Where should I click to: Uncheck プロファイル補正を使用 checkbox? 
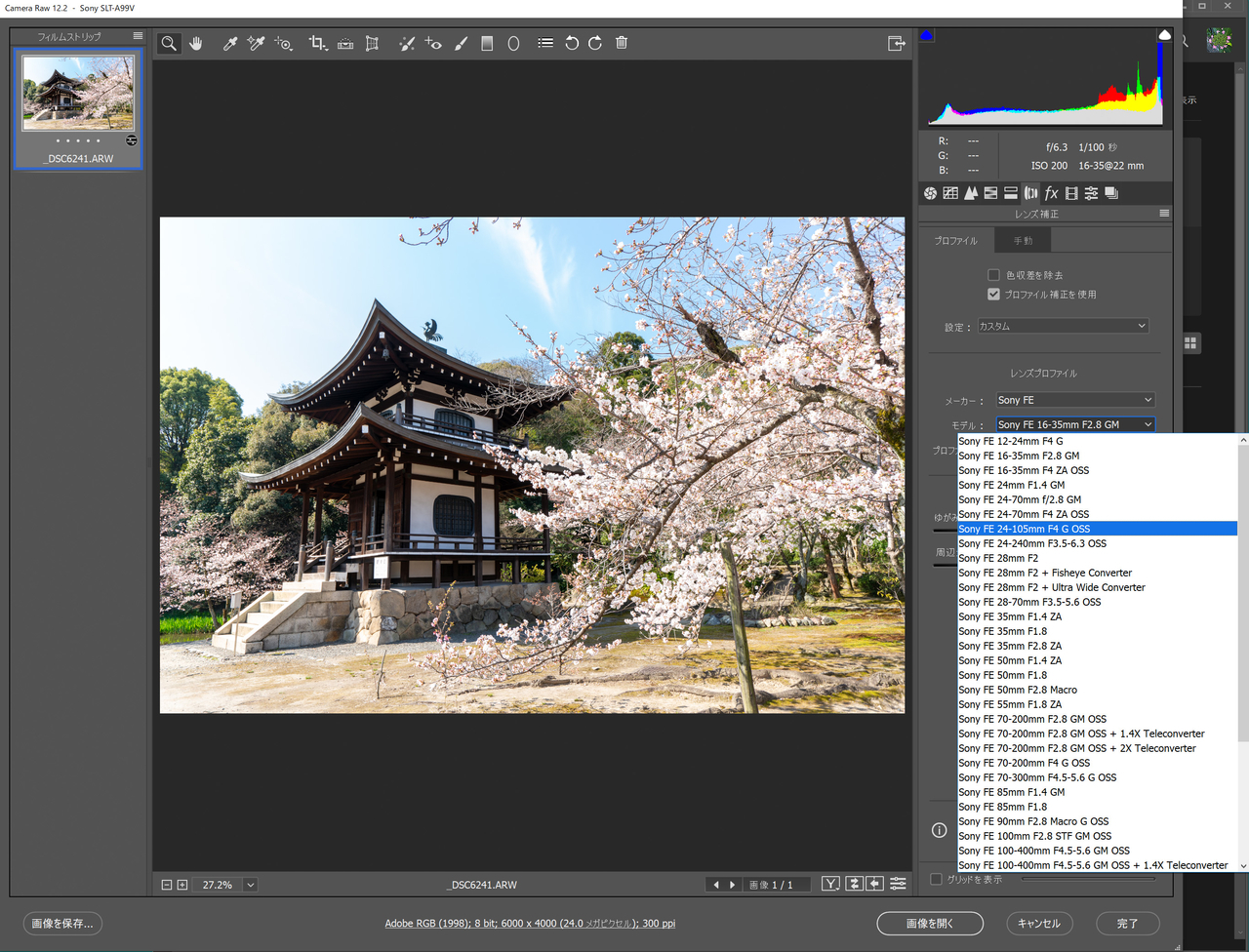pyautogui.click(x=993, y=294)
